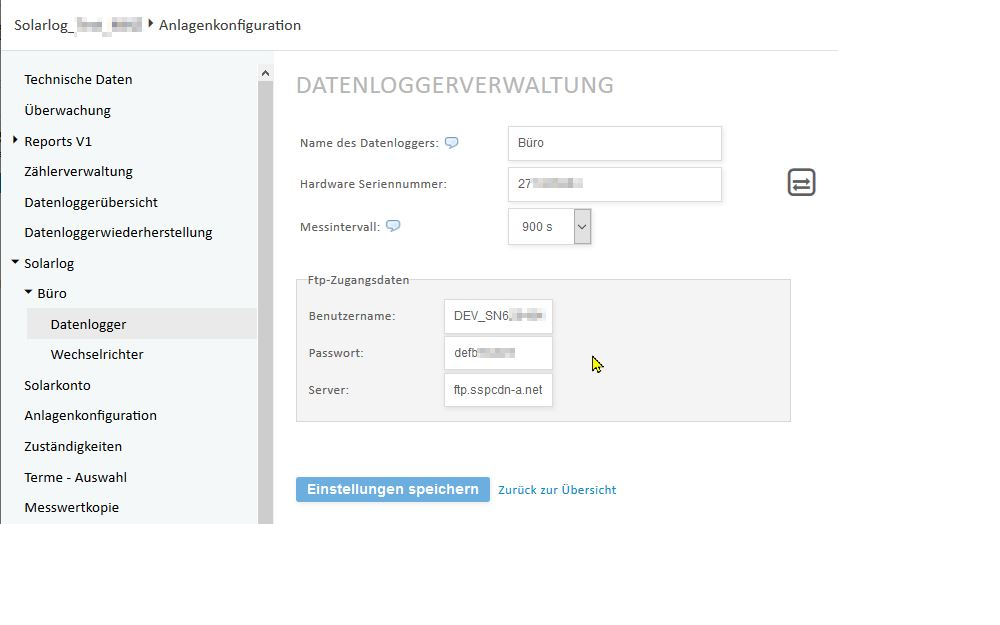
Task: Expand the Reports V1 tree node
Action: pyautogui.click(x=15, y=140)
